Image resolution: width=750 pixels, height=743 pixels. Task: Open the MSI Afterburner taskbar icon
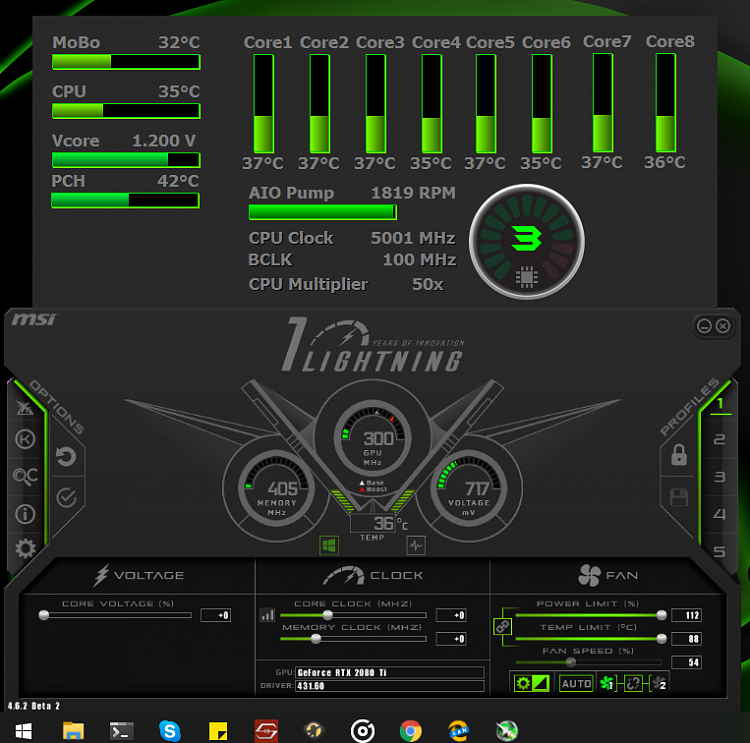point(507,731)
